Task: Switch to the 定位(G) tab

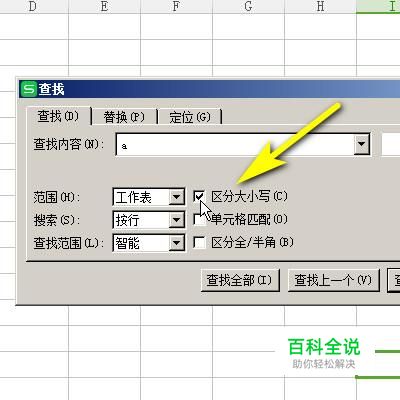Action: [x=190, y=117]
